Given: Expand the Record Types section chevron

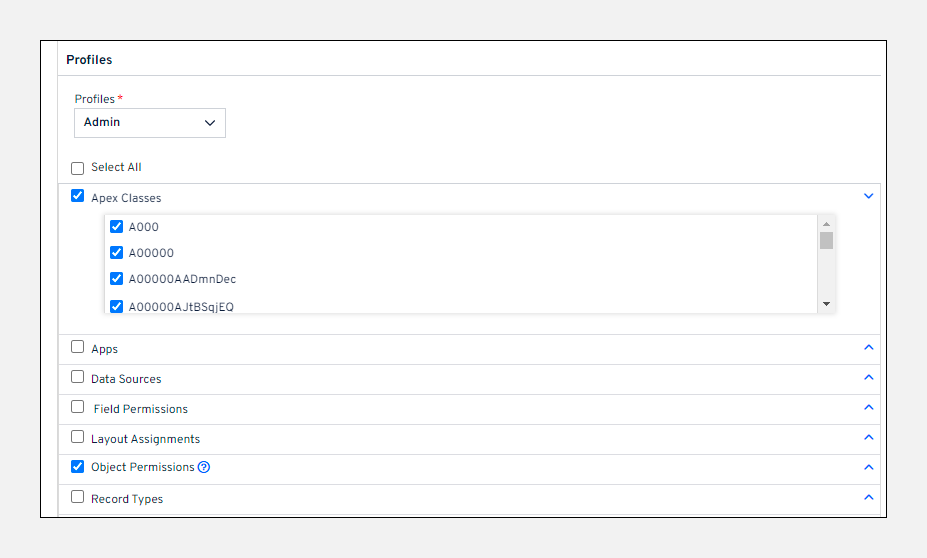Looking at the screenshot, I should (868, 497).
